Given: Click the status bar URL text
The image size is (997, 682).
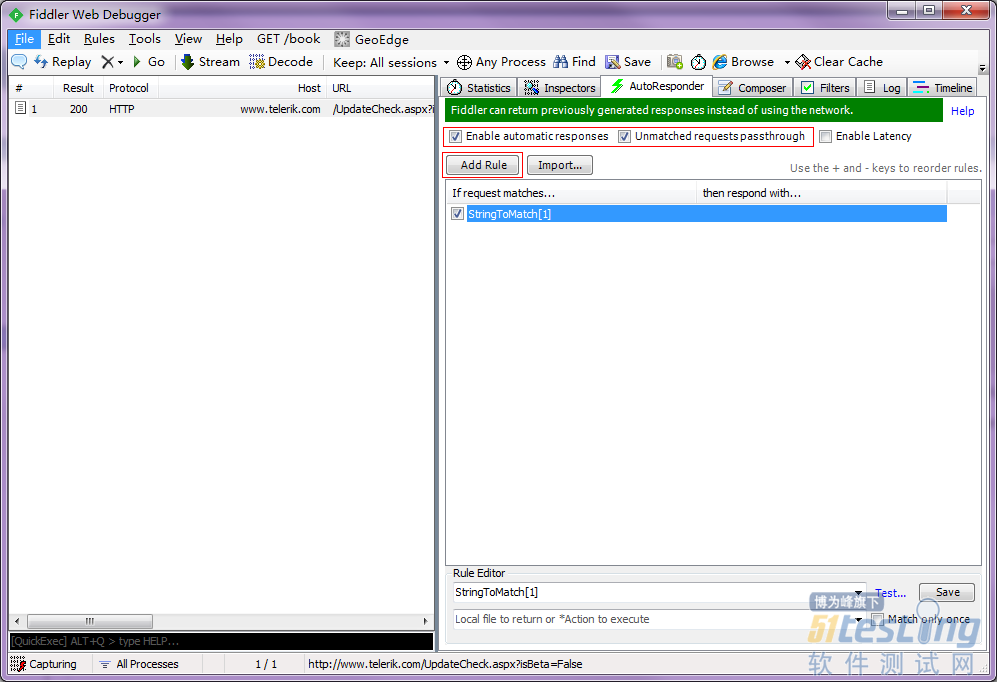Looking at the screenshot, I should (445, 664).
